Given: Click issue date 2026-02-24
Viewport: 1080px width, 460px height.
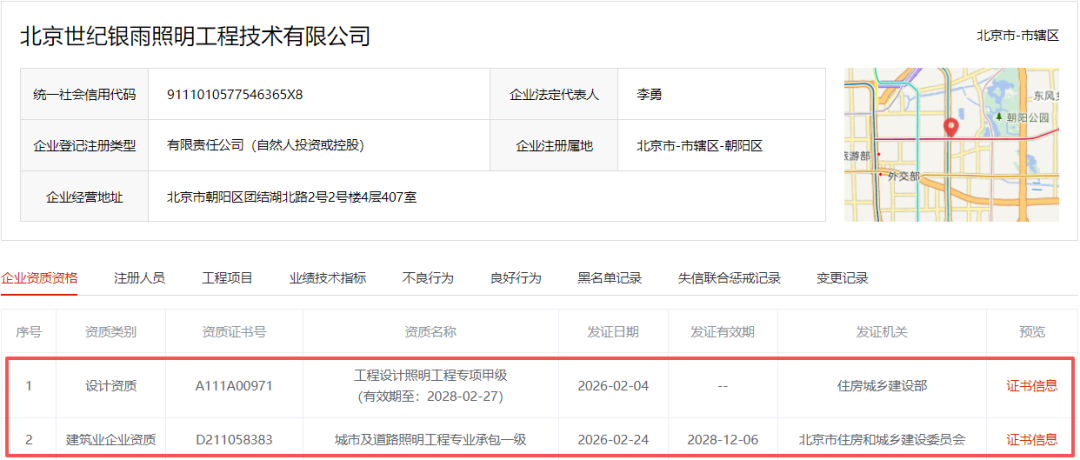Looking at the screenshot, I should (613, 439).
